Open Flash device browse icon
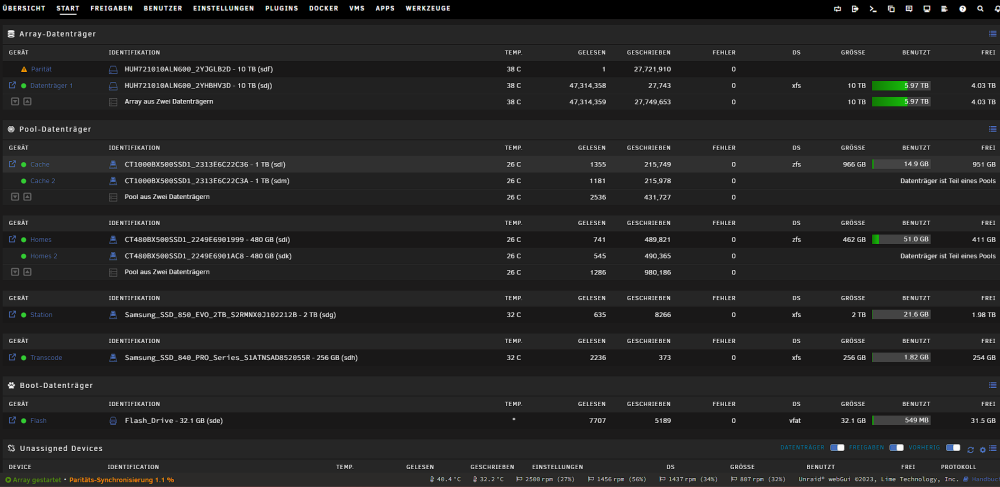 pyautogui.click(x=12, y=420)
